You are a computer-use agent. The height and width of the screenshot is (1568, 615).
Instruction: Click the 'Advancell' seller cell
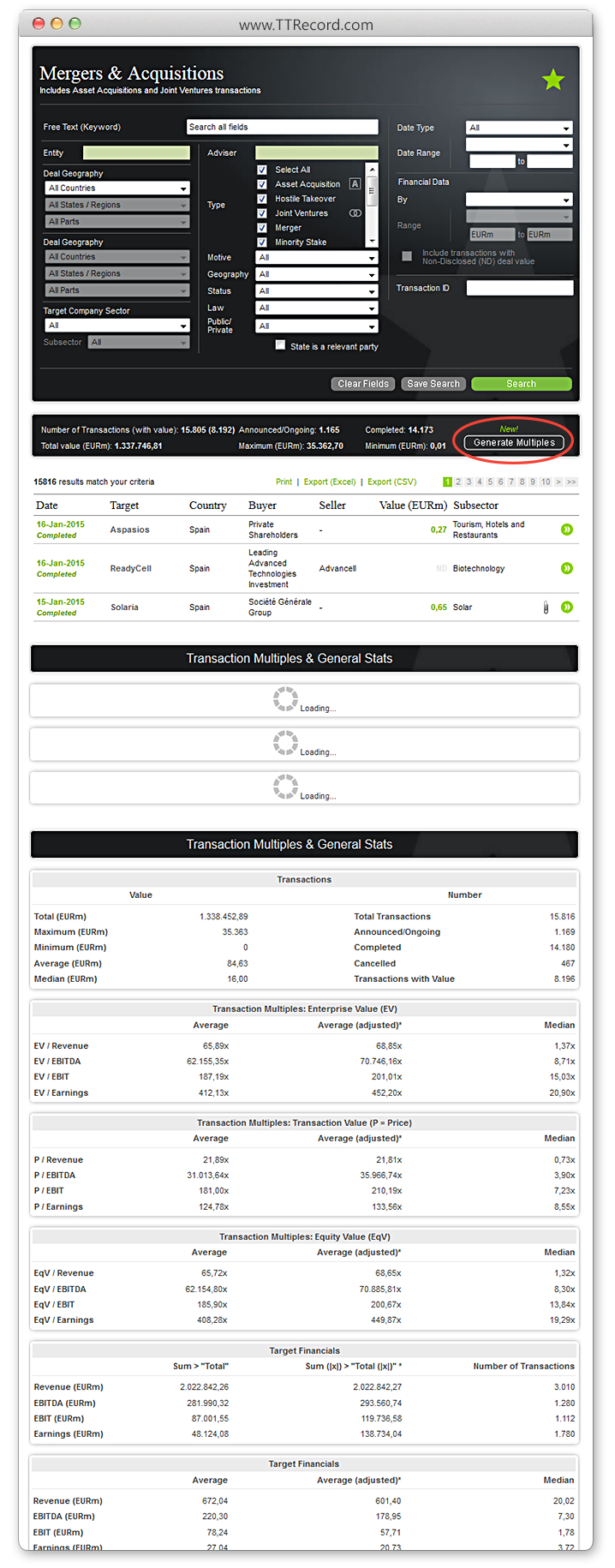337,568
